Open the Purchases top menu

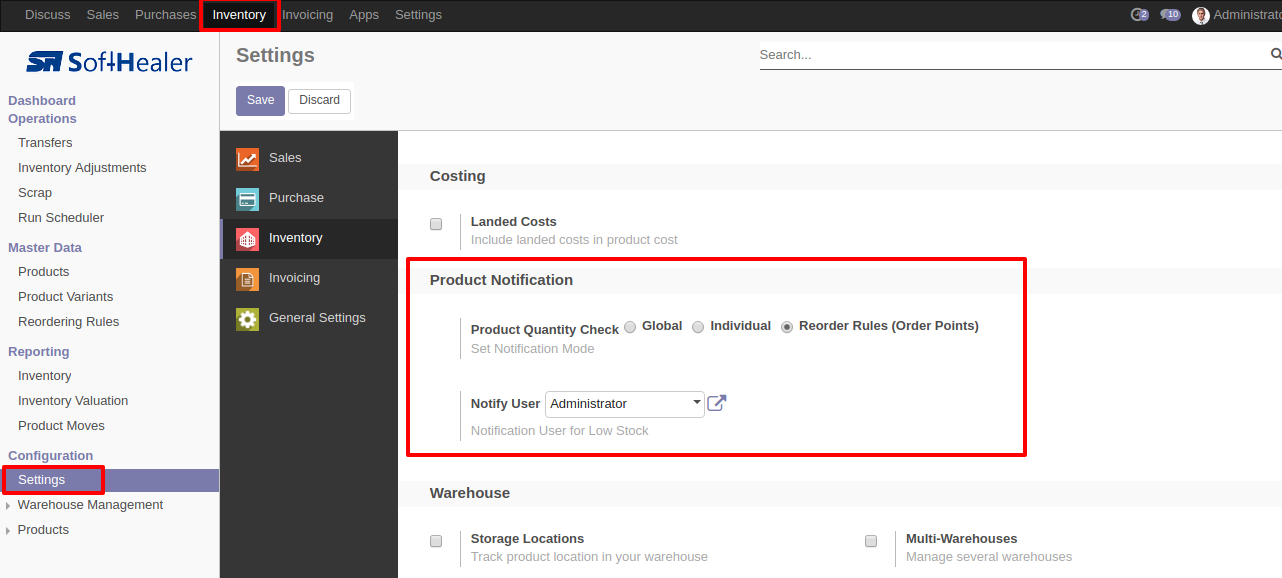coord(166,15)
